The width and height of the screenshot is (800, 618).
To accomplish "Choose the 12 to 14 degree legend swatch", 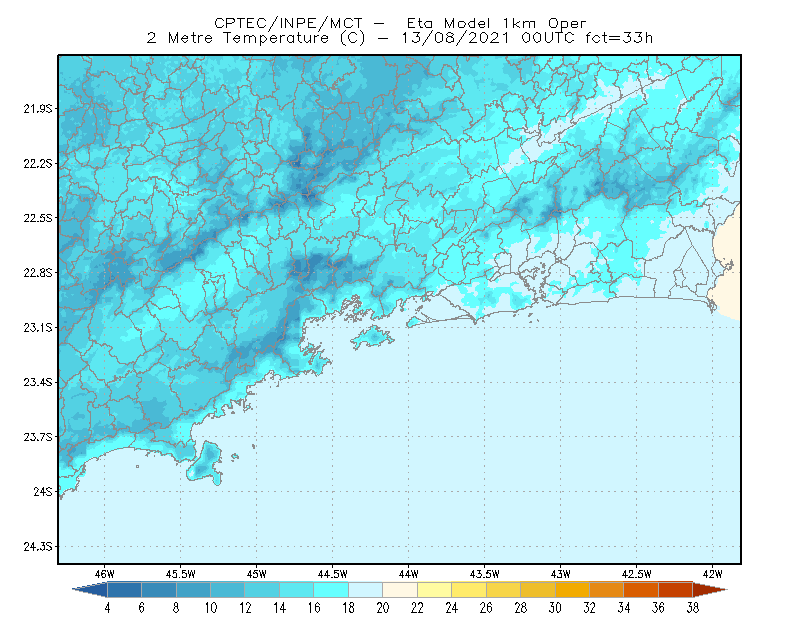I will click(262, 590).
